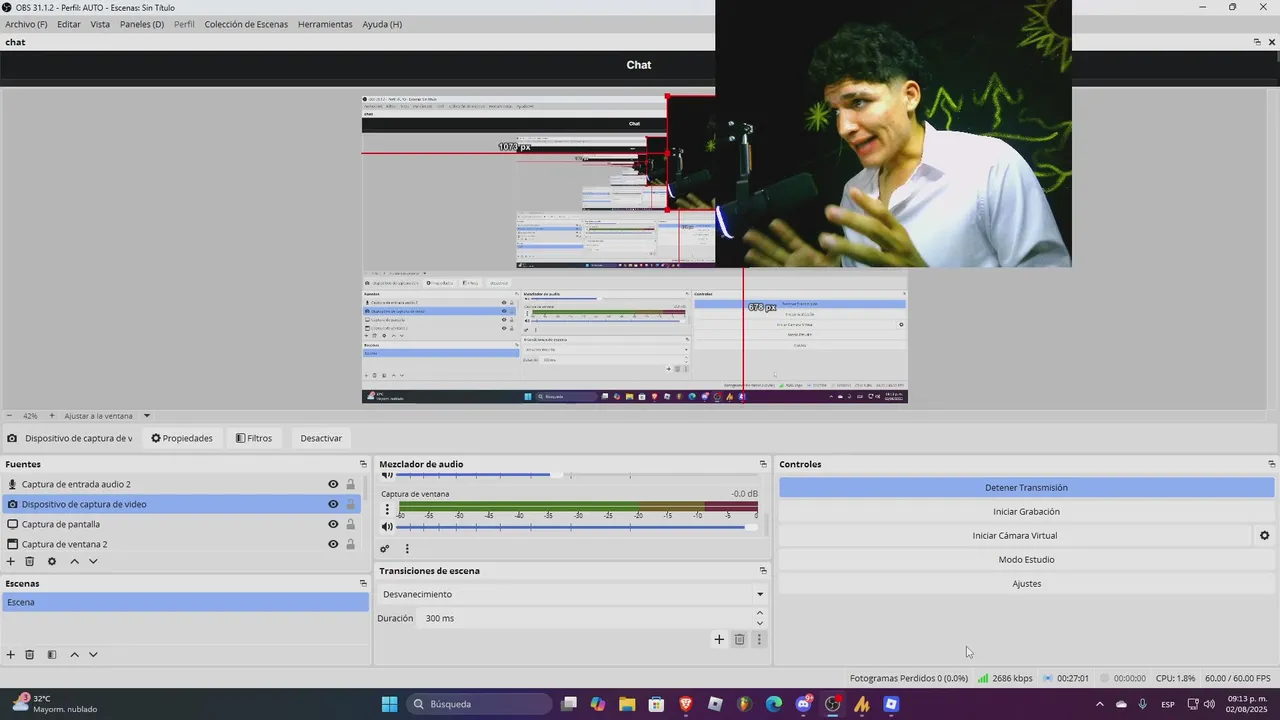
Task: Add a new source with the plus icon in Fuentes
Action: tap(11, 562)
